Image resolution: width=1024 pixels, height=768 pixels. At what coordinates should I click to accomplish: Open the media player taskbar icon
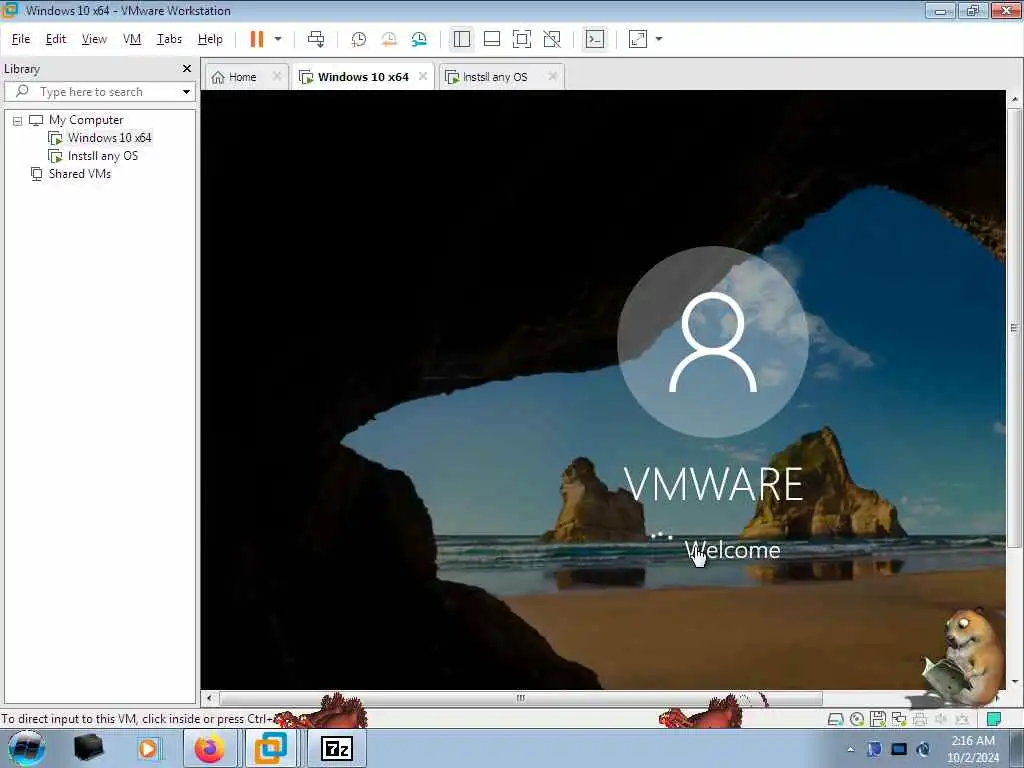pos(148,748)
